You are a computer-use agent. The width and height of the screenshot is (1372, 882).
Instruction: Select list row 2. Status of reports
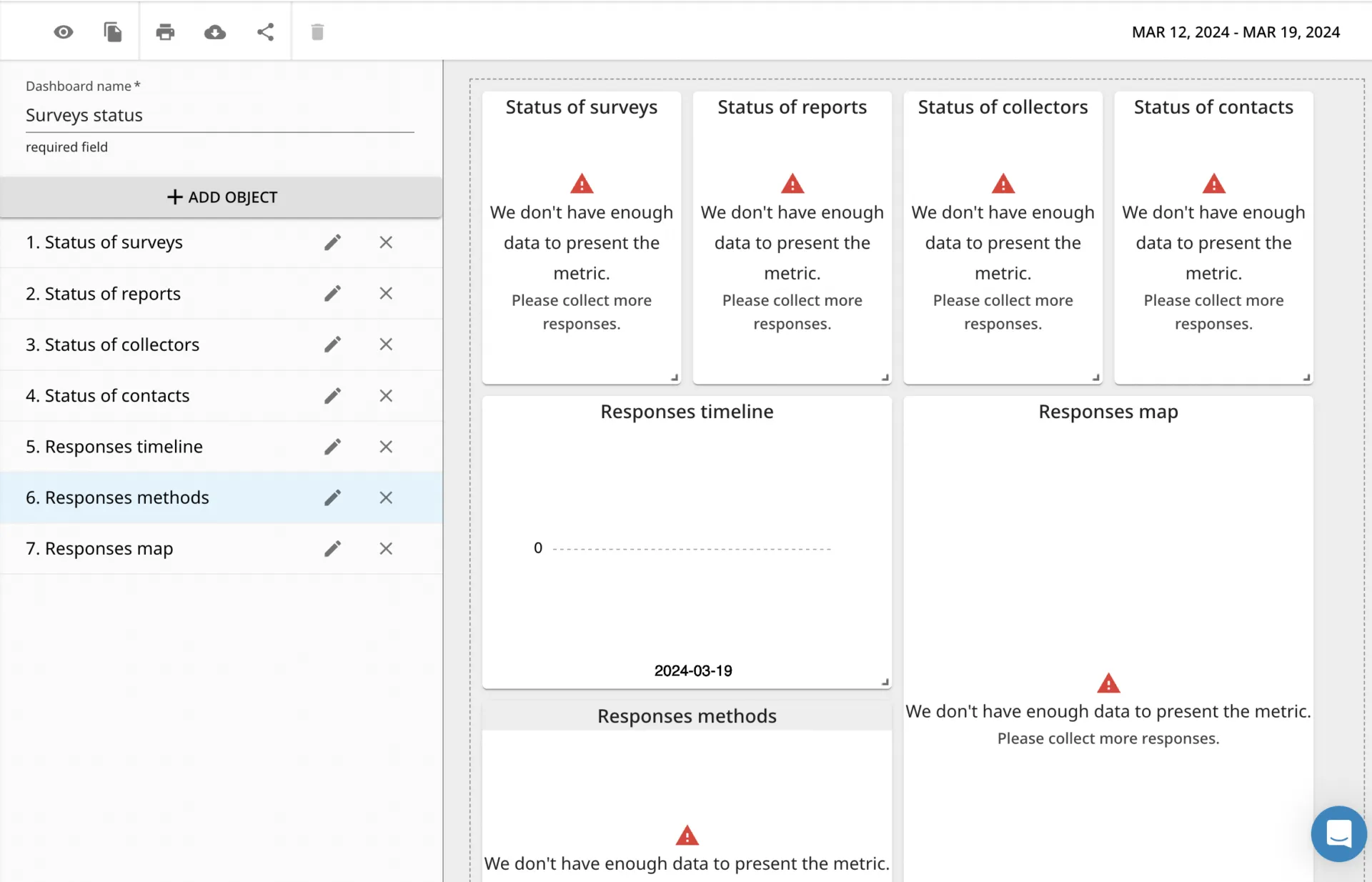pos(221,294)
